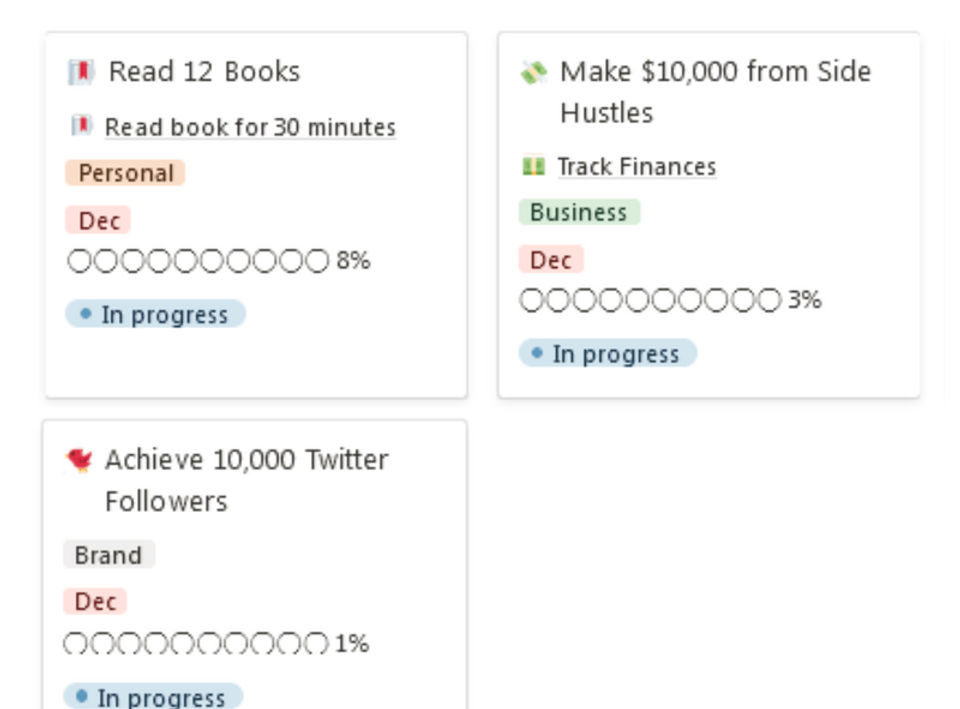
Task: Change In progress status on the Side Hustles card
Action: [x=607, y=353]
